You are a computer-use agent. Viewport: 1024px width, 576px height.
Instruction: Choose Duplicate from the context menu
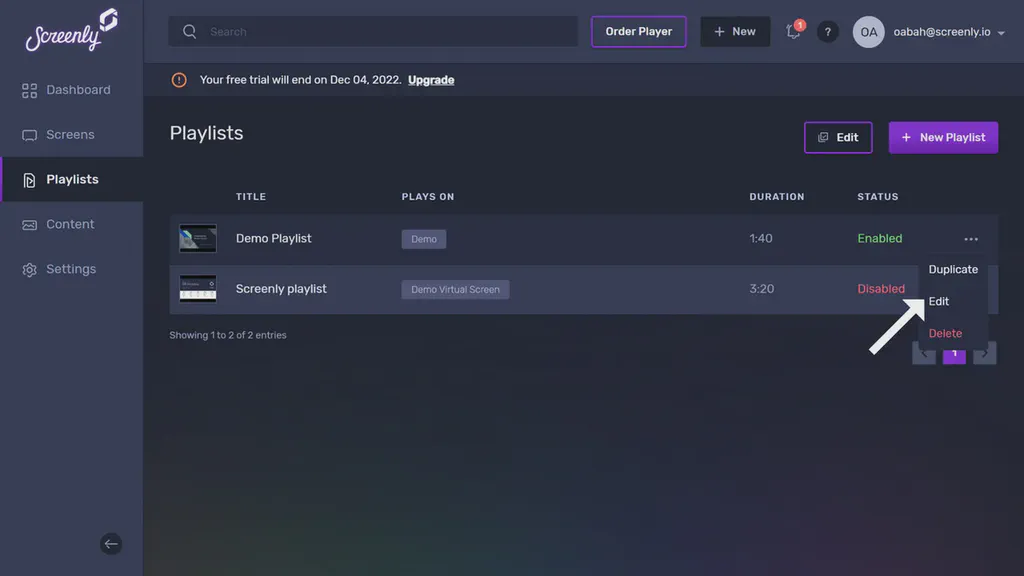click(x=953, y=269)
